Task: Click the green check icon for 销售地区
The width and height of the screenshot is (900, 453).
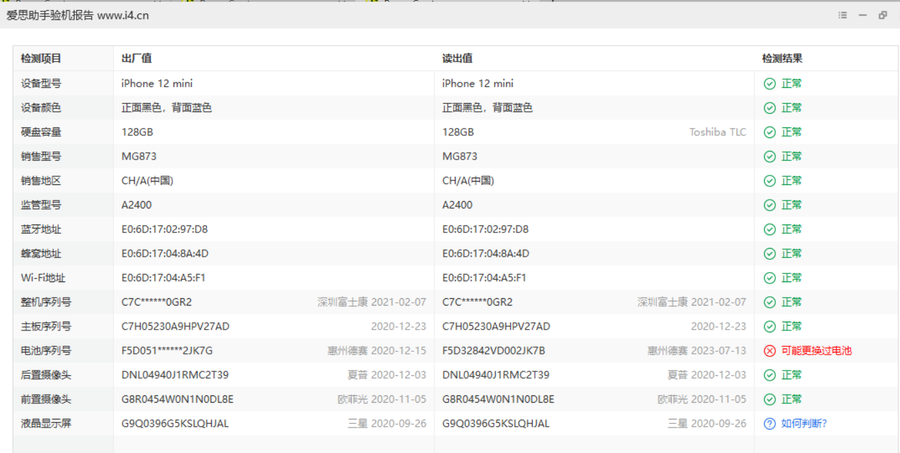Action: (770, 181)
